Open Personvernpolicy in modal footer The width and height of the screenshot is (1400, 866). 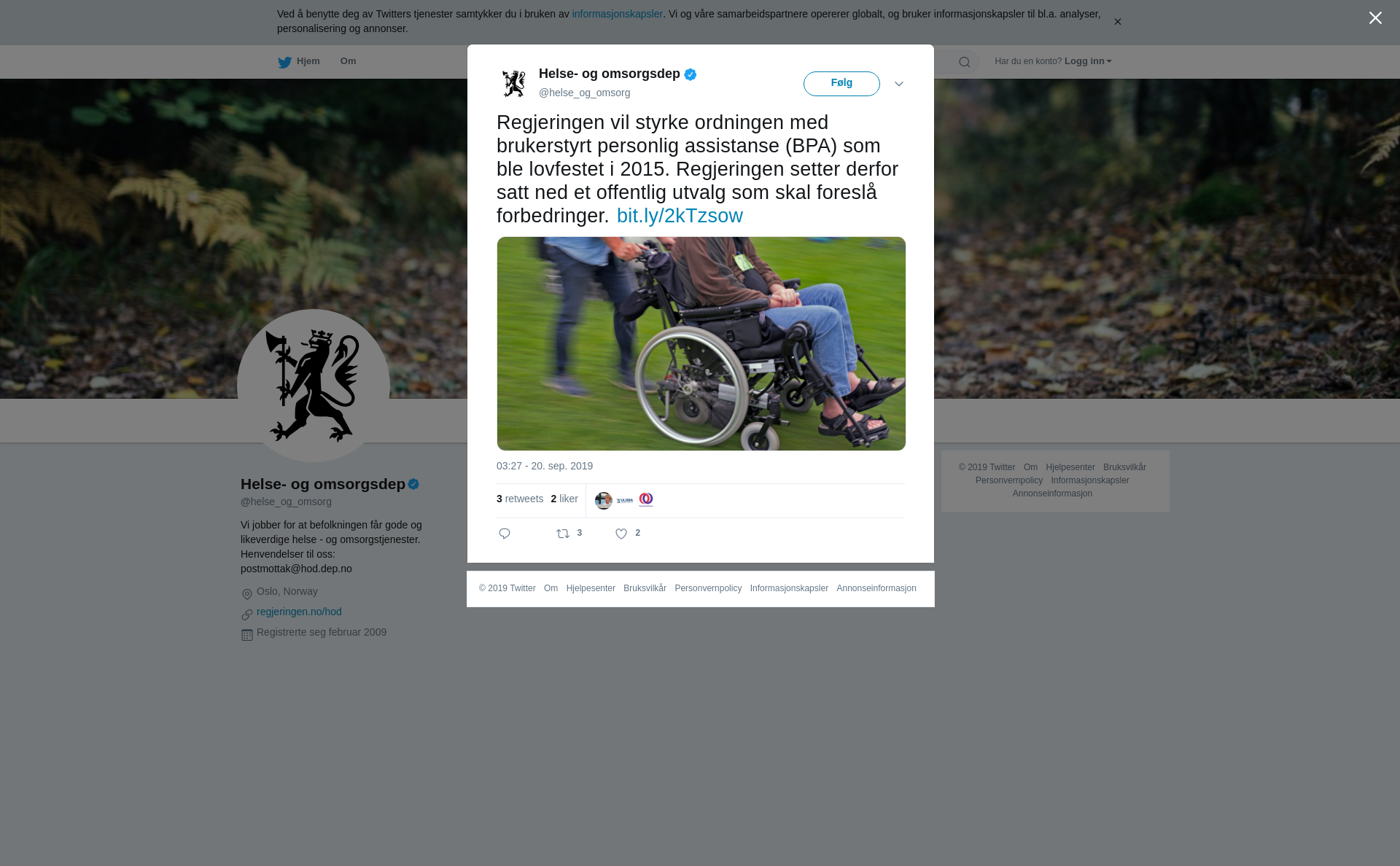coord(708,588)
